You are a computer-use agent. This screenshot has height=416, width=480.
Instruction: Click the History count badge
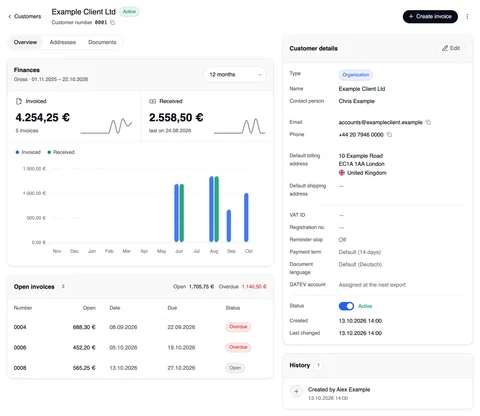click(318, 365)
